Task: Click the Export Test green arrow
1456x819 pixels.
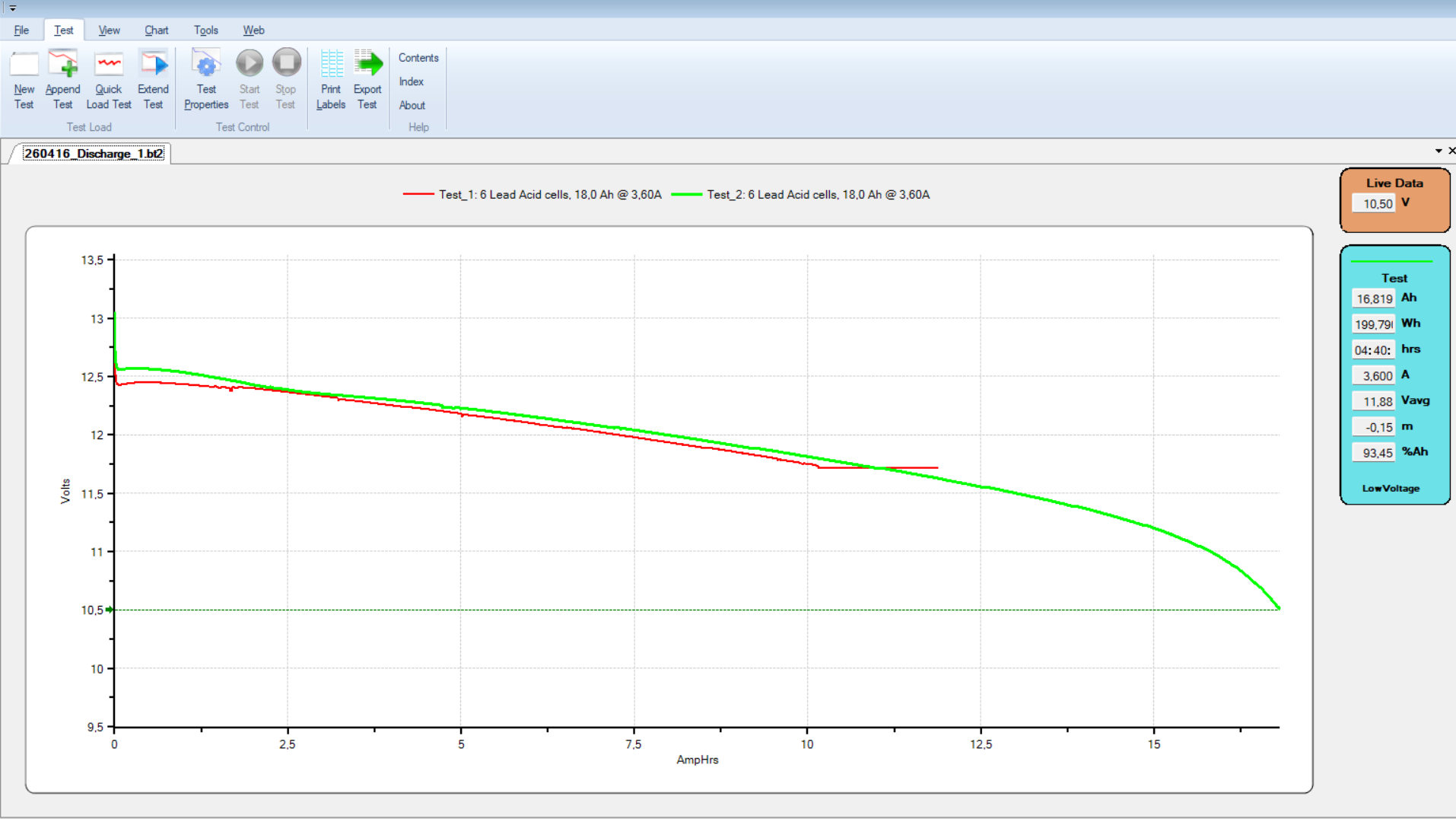Action: click(x=367, y=65)
